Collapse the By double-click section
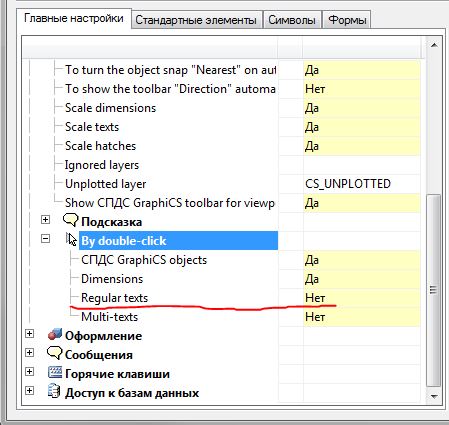 click(45, 239)
